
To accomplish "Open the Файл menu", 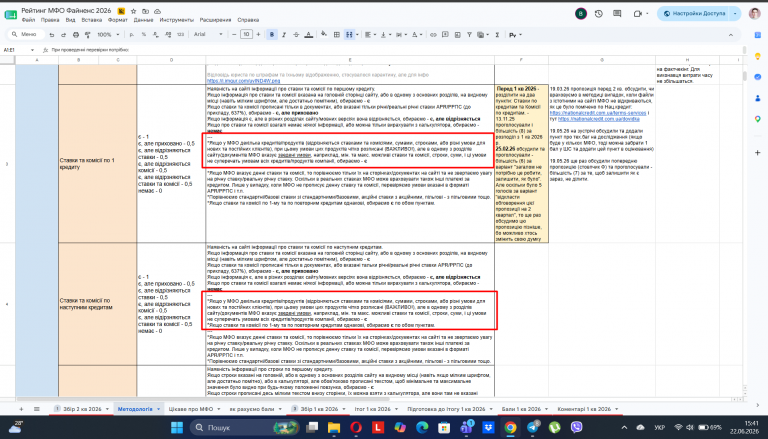I will [28, 20].
